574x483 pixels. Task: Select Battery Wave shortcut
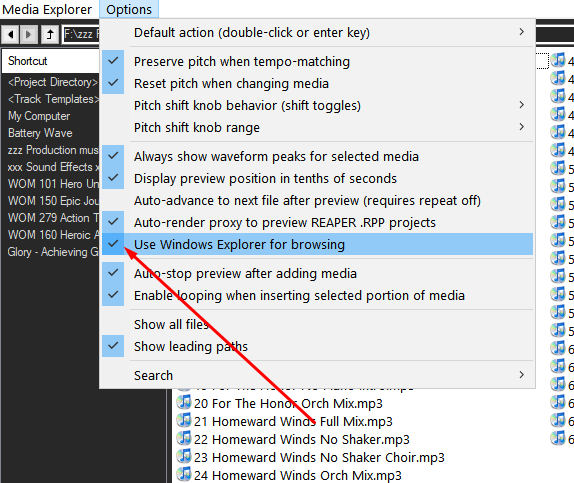pyautogui.click(x=40, y=133)
